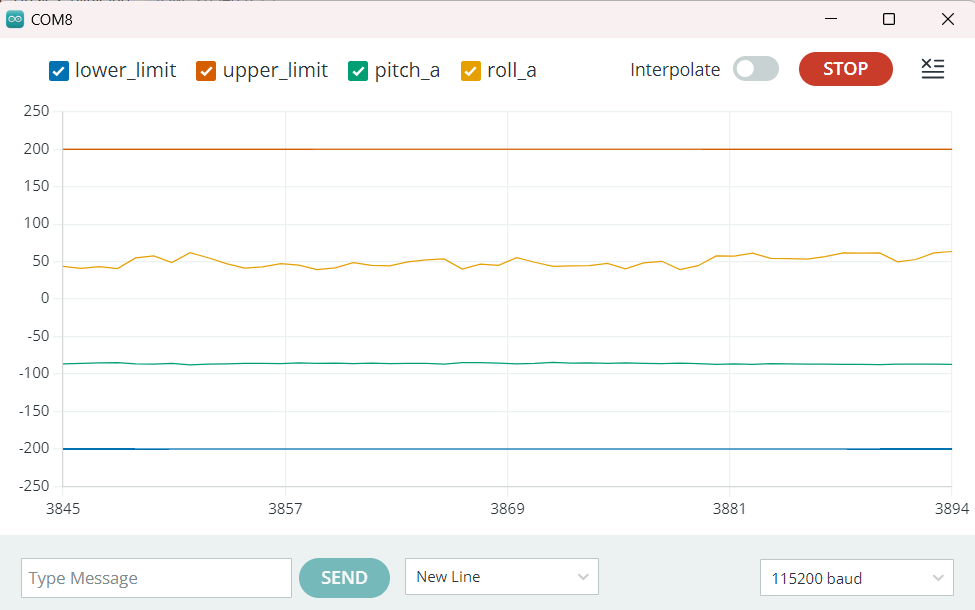Hide the pitch_a series checkbox
This screenshot has width=975, height=610.
358,71
